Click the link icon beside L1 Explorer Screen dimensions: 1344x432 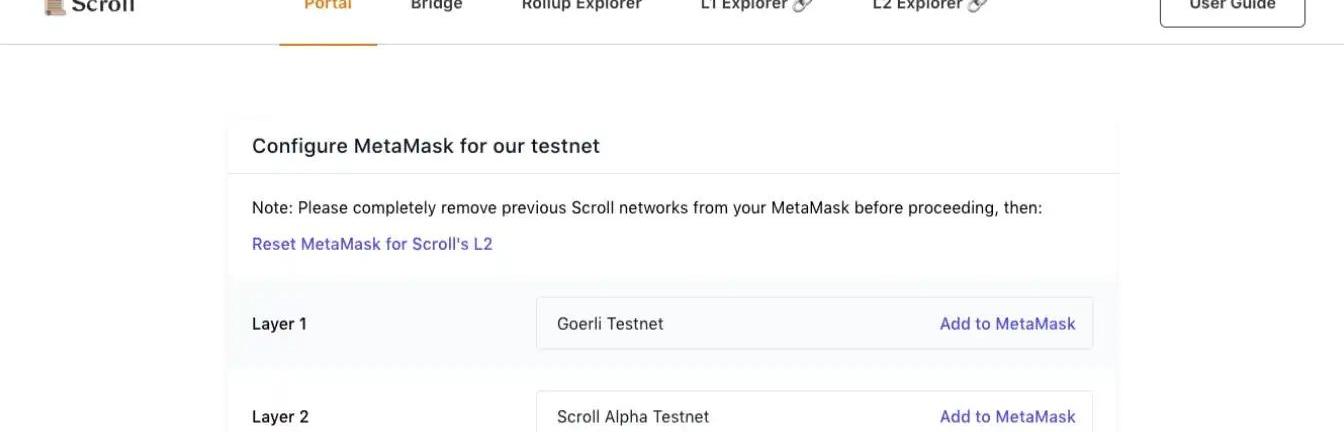pos(802,5)
